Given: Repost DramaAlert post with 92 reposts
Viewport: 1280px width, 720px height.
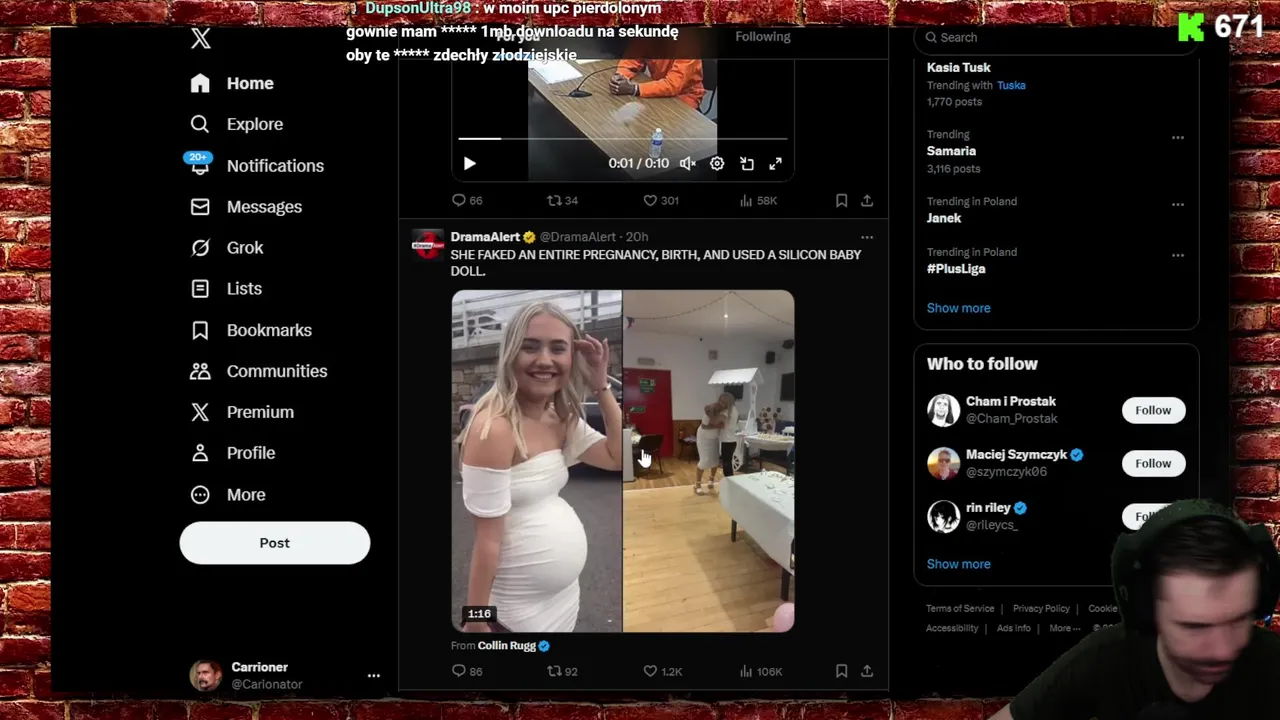Looking at the screenshot, I should click(x=562, y=671).
